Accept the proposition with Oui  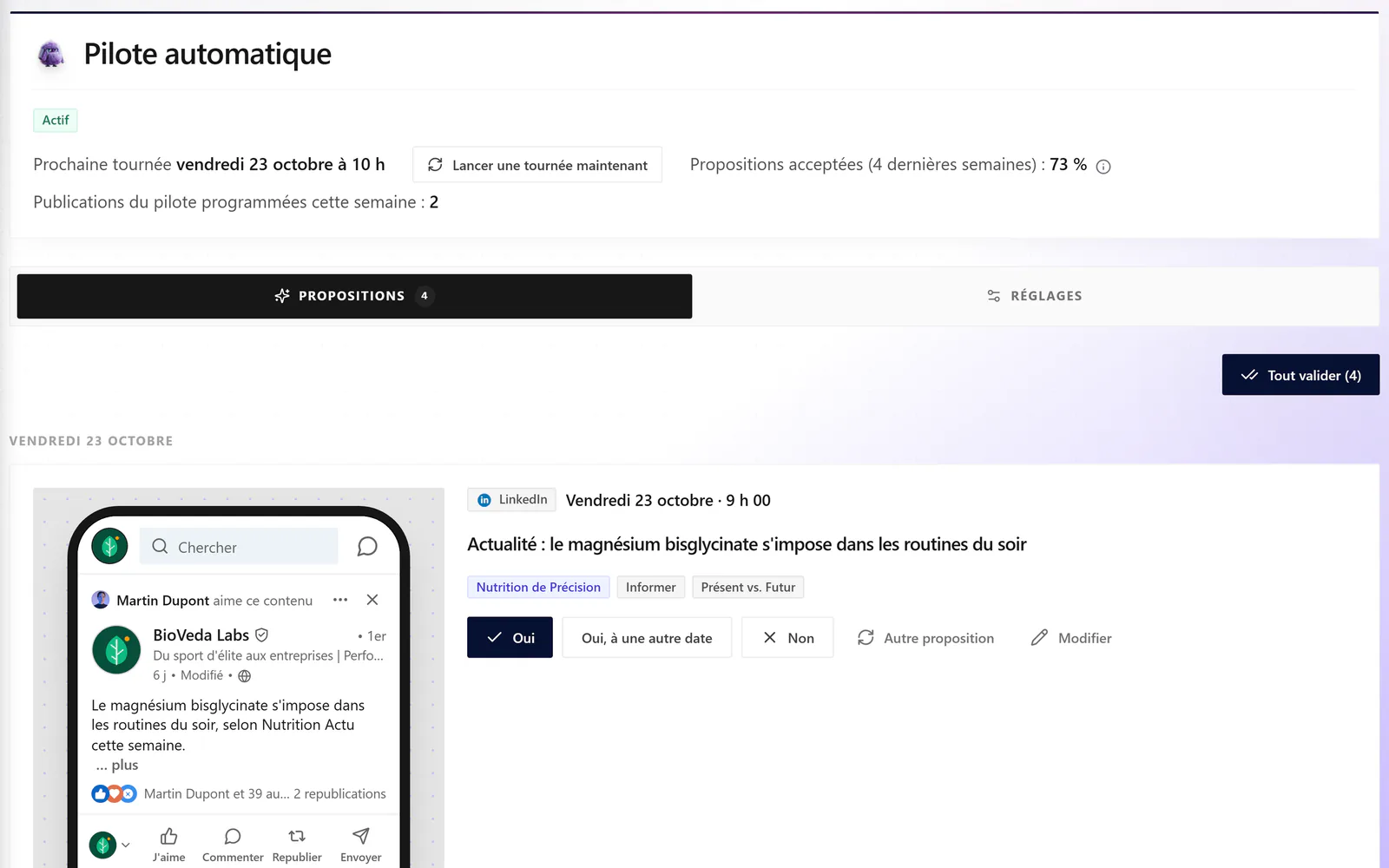pos(510,638)
